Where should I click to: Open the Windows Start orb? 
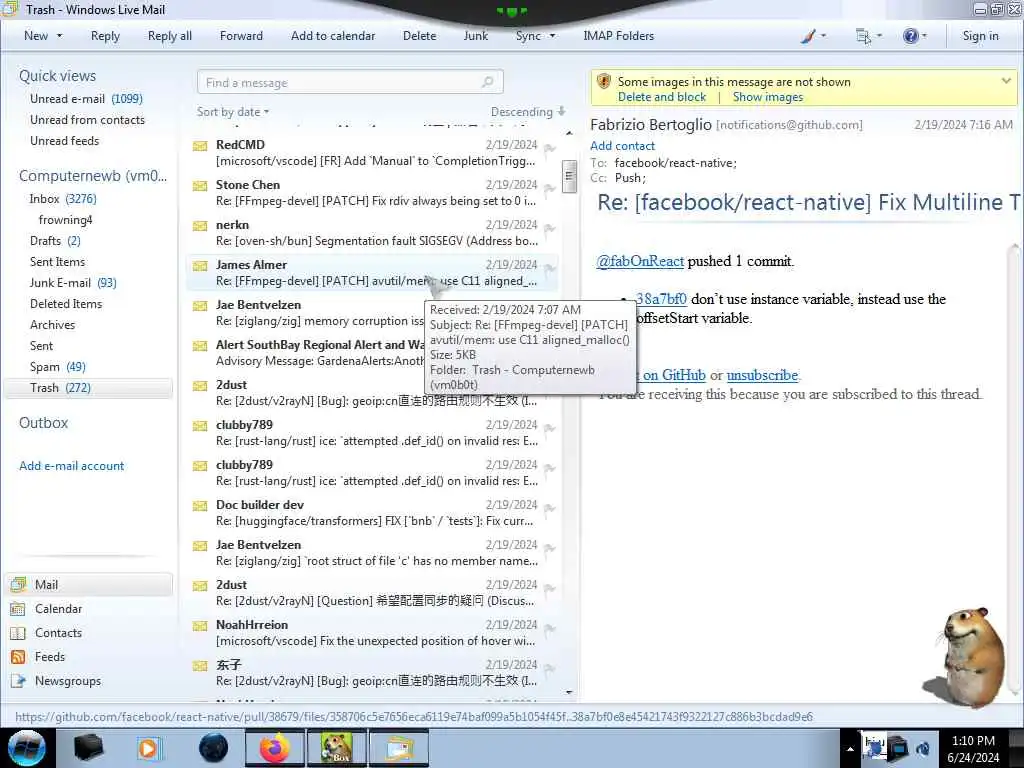pyautogui.click(x=27, y=748)
